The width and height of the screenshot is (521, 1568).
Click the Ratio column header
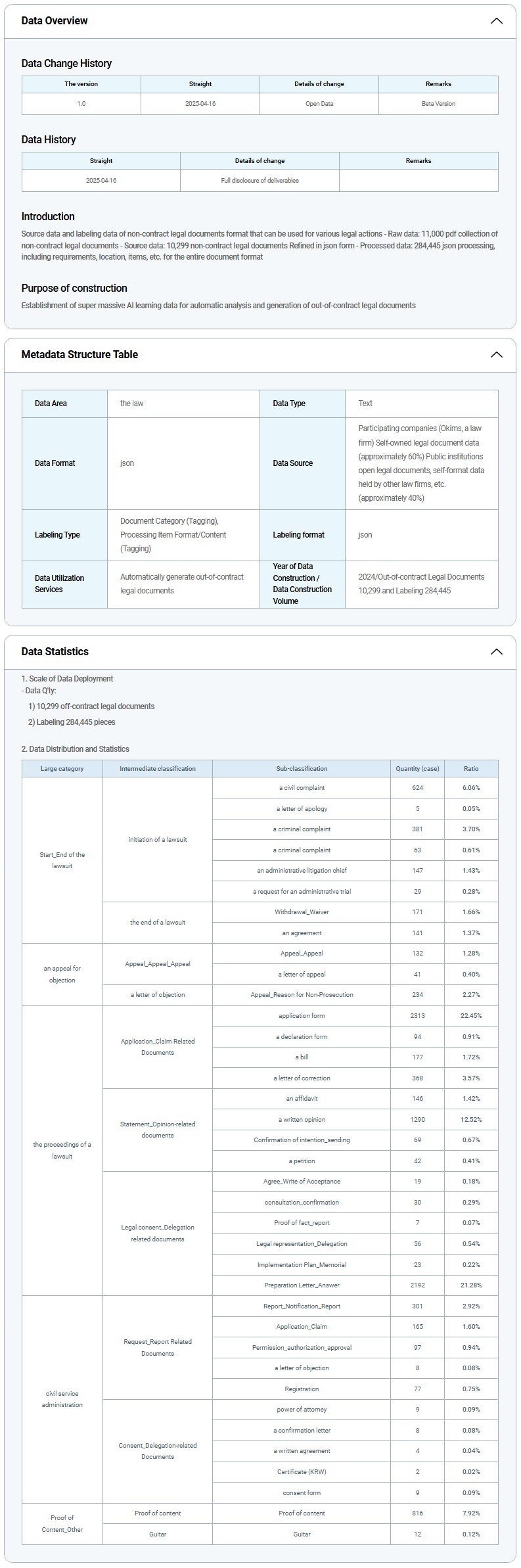471,768
